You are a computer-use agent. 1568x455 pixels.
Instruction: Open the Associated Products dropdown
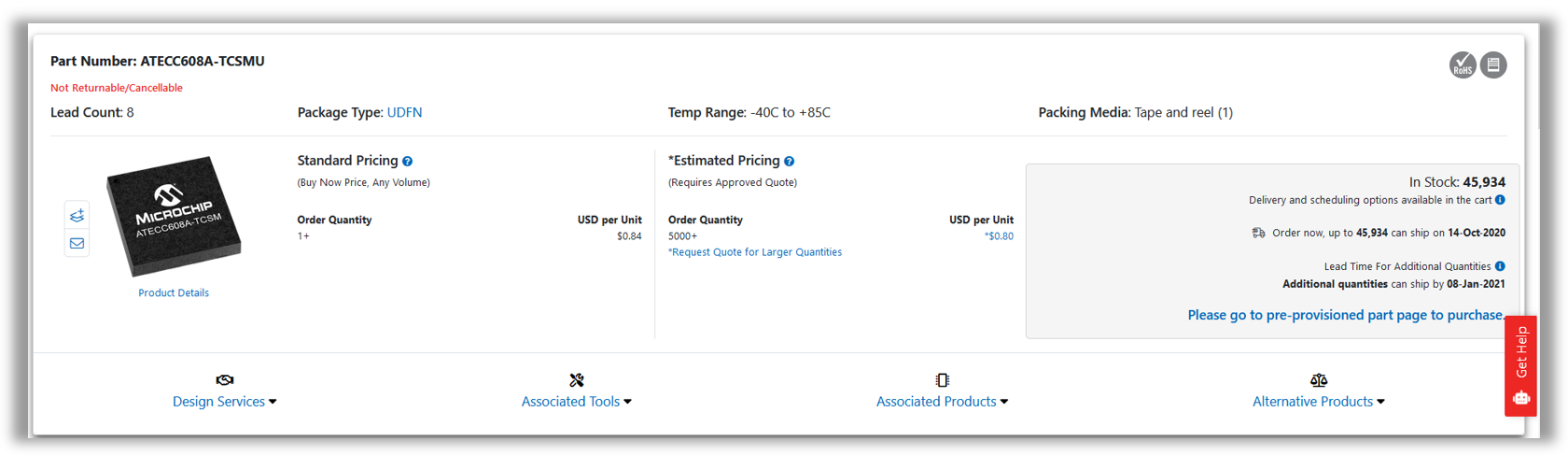tap(942, 402)
